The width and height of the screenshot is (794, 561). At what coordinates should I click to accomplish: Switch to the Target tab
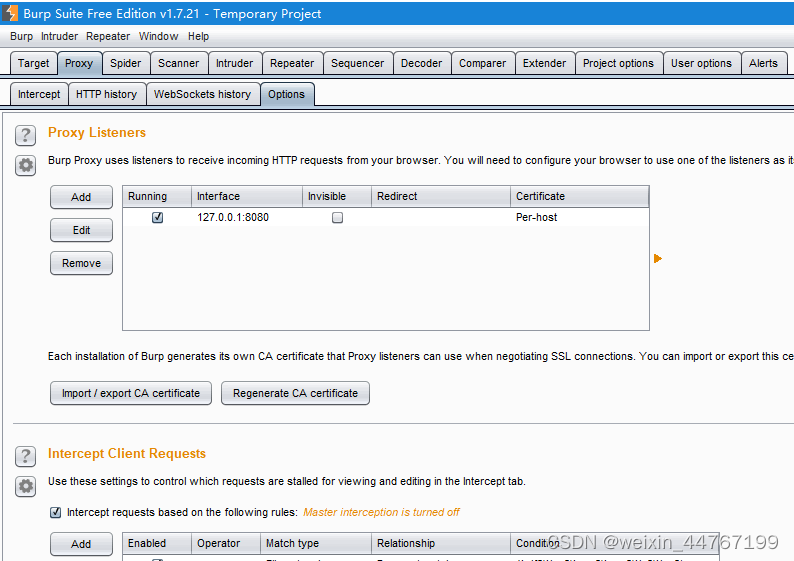(x=33, y=63)
